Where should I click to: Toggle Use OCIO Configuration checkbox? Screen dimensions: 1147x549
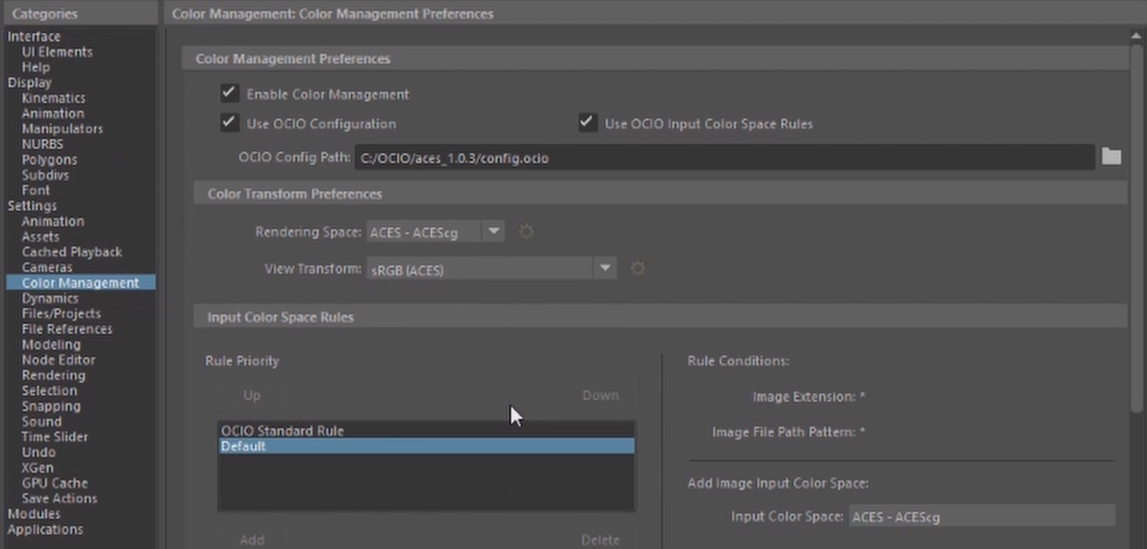click(x=230, y=123)
